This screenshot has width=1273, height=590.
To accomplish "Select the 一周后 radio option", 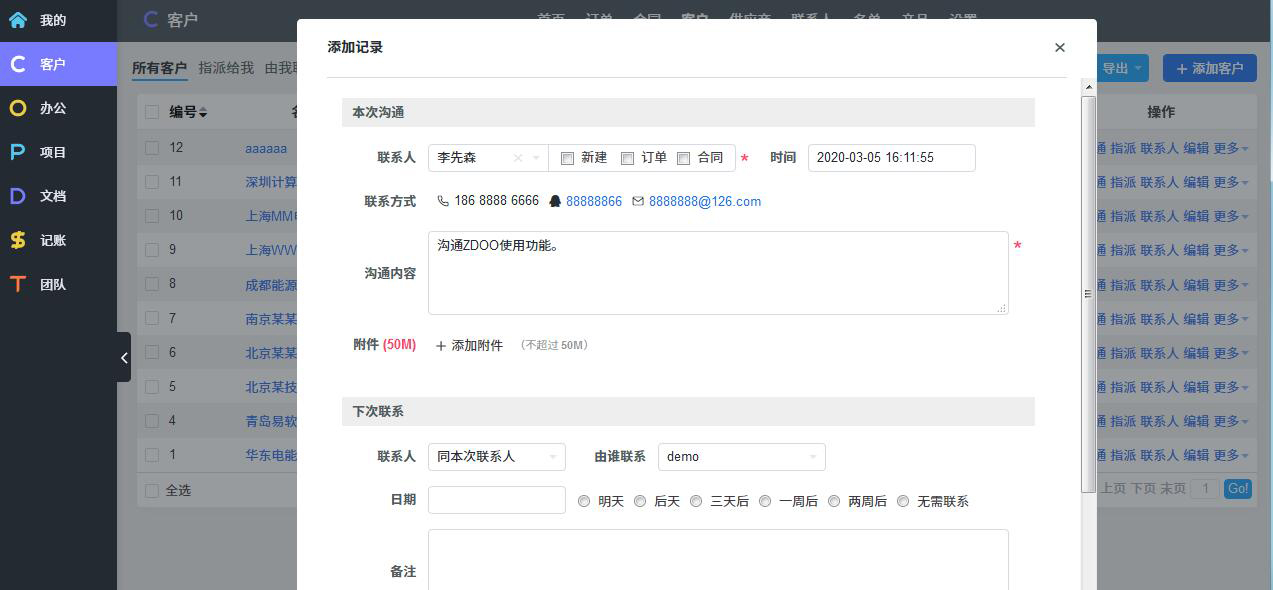I will [765, 501].
